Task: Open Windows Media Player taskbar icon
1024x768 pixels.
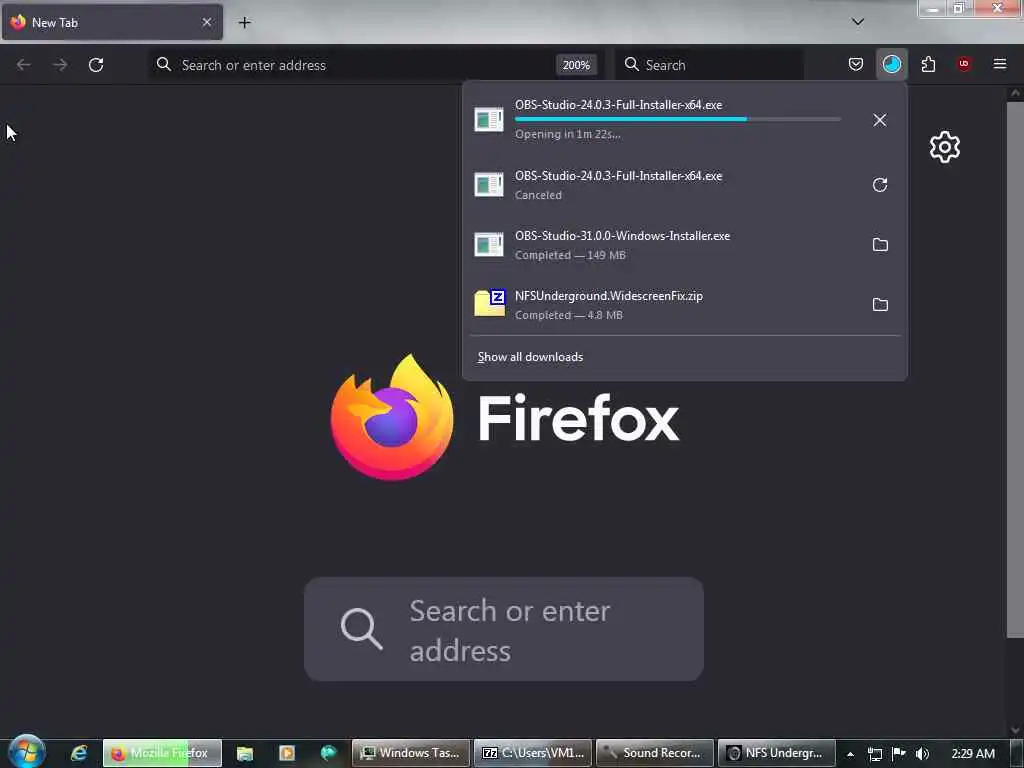Action: [287, 753]
